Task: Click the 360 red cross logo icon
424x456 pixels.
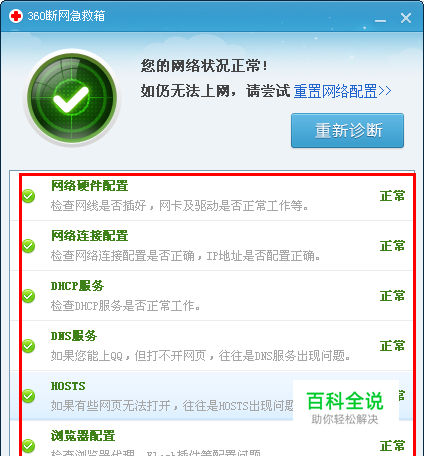Action: pyautogui.click(x=16, y=16)
